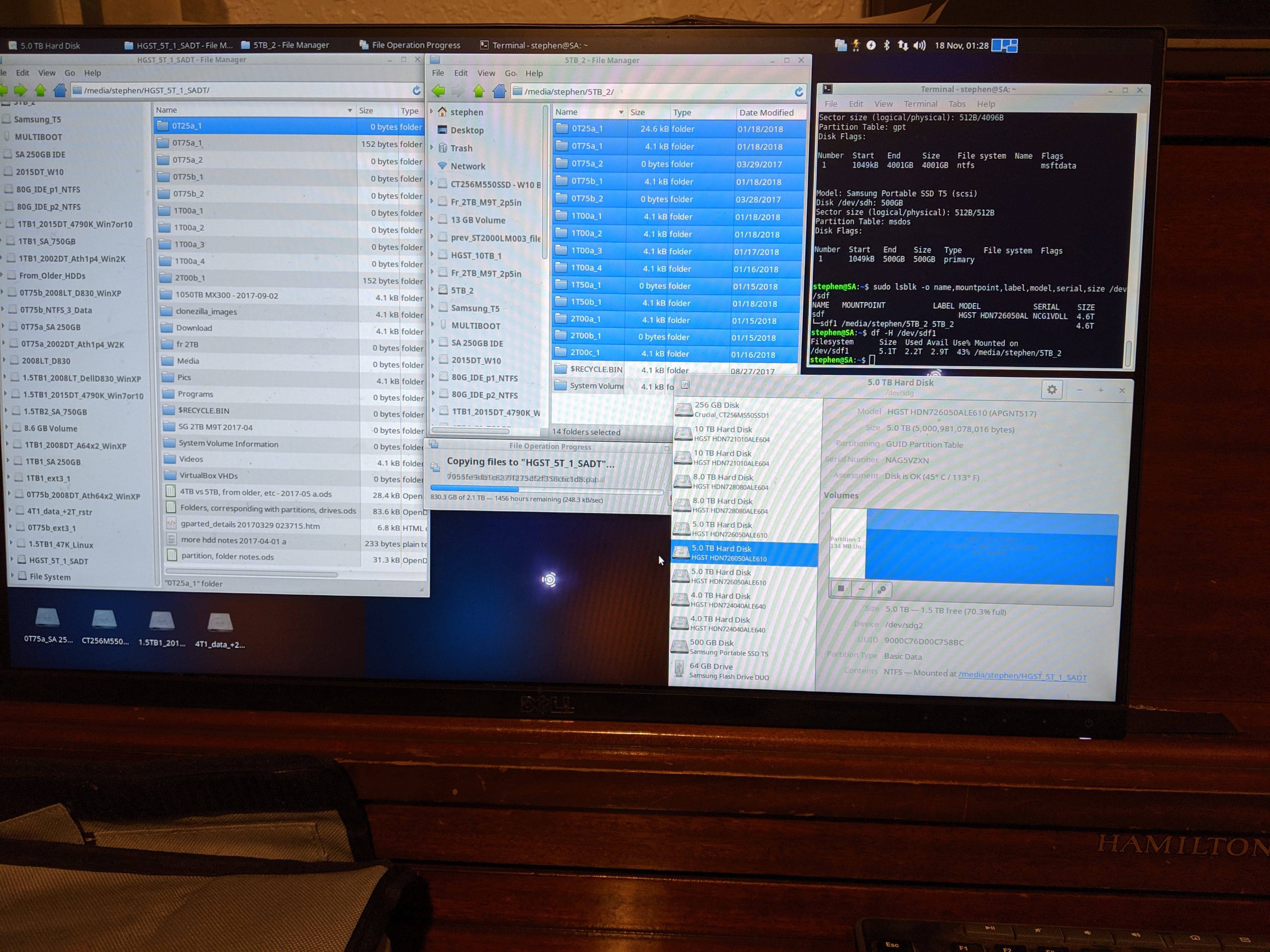This screenshot has width=1270, height=952.
Task: Click forward arrow in HGST_5T_1_SADT file manager
Action: pos(21,90)
